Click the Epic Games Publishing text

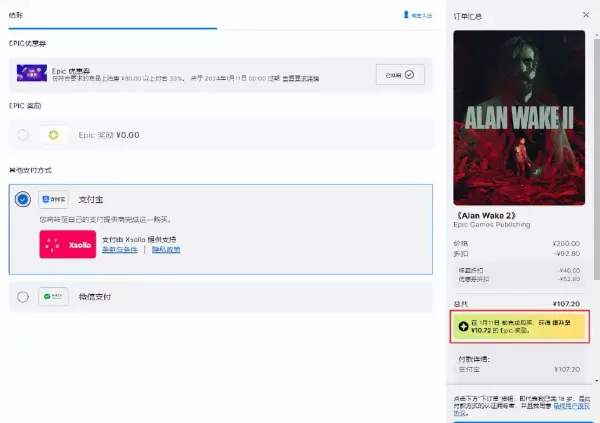tap(492, 225)
